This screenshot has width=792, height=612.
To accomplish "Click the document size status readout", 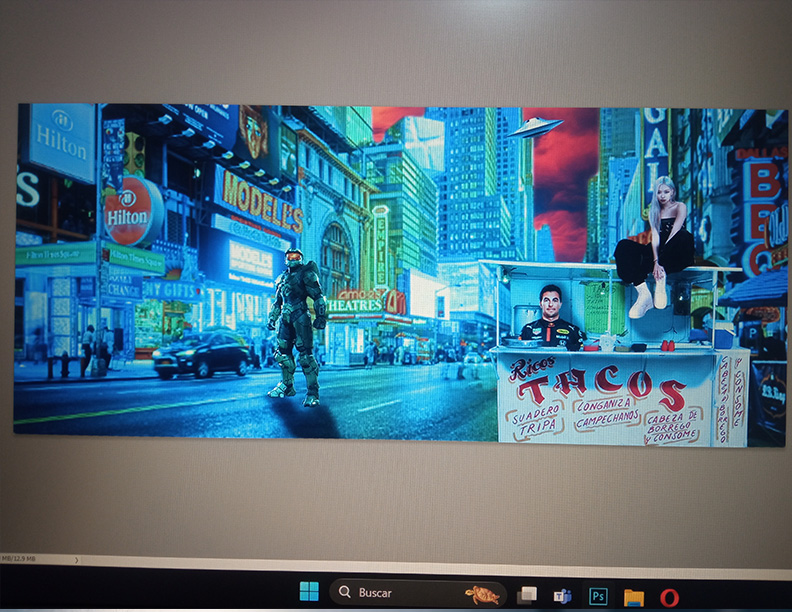I will [20, 559].
